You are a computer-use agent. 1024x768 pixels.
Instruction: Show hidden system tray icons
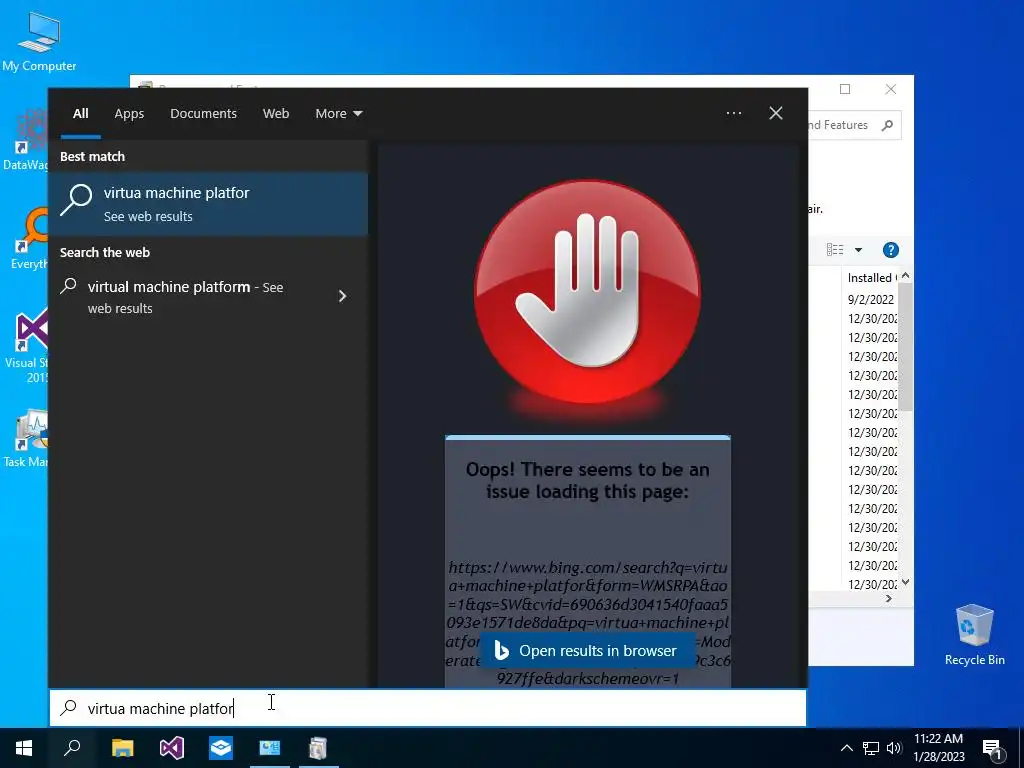pyautogui.click(x=846, y=748)
